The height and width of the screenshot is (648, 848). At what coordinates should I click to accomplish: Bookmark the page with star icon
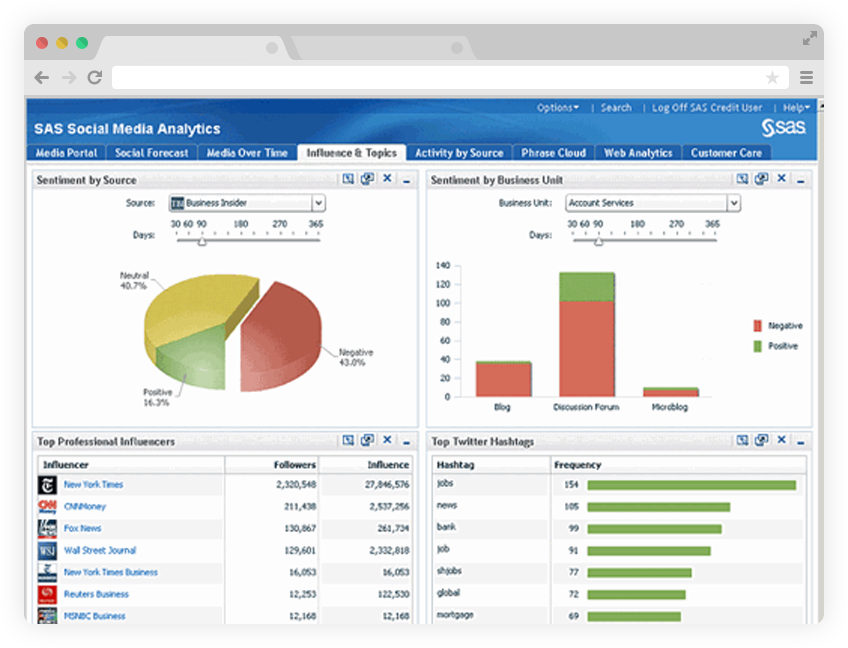[x=772, y=77]
